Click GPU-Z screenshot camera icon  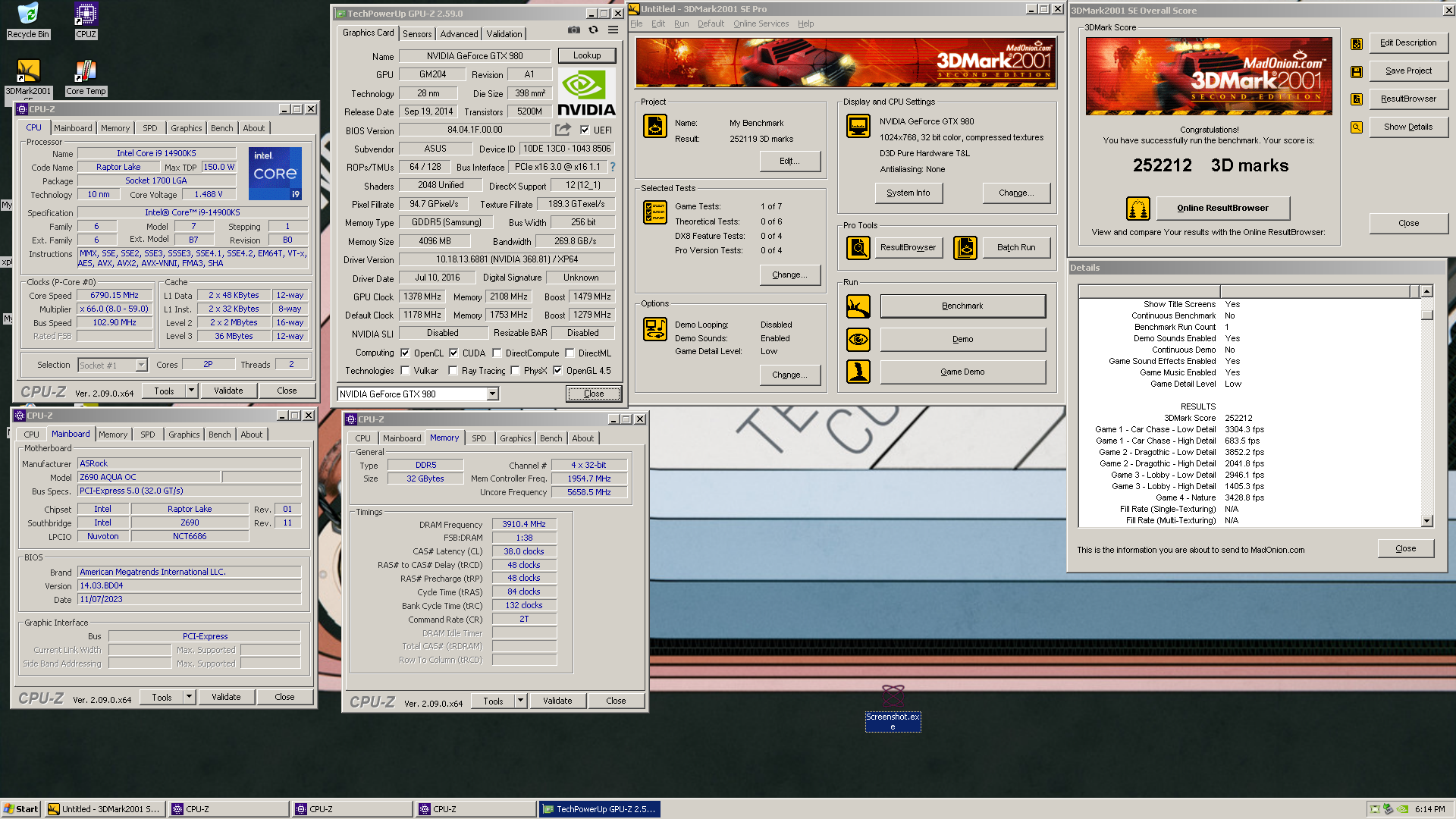pos(574,30)
